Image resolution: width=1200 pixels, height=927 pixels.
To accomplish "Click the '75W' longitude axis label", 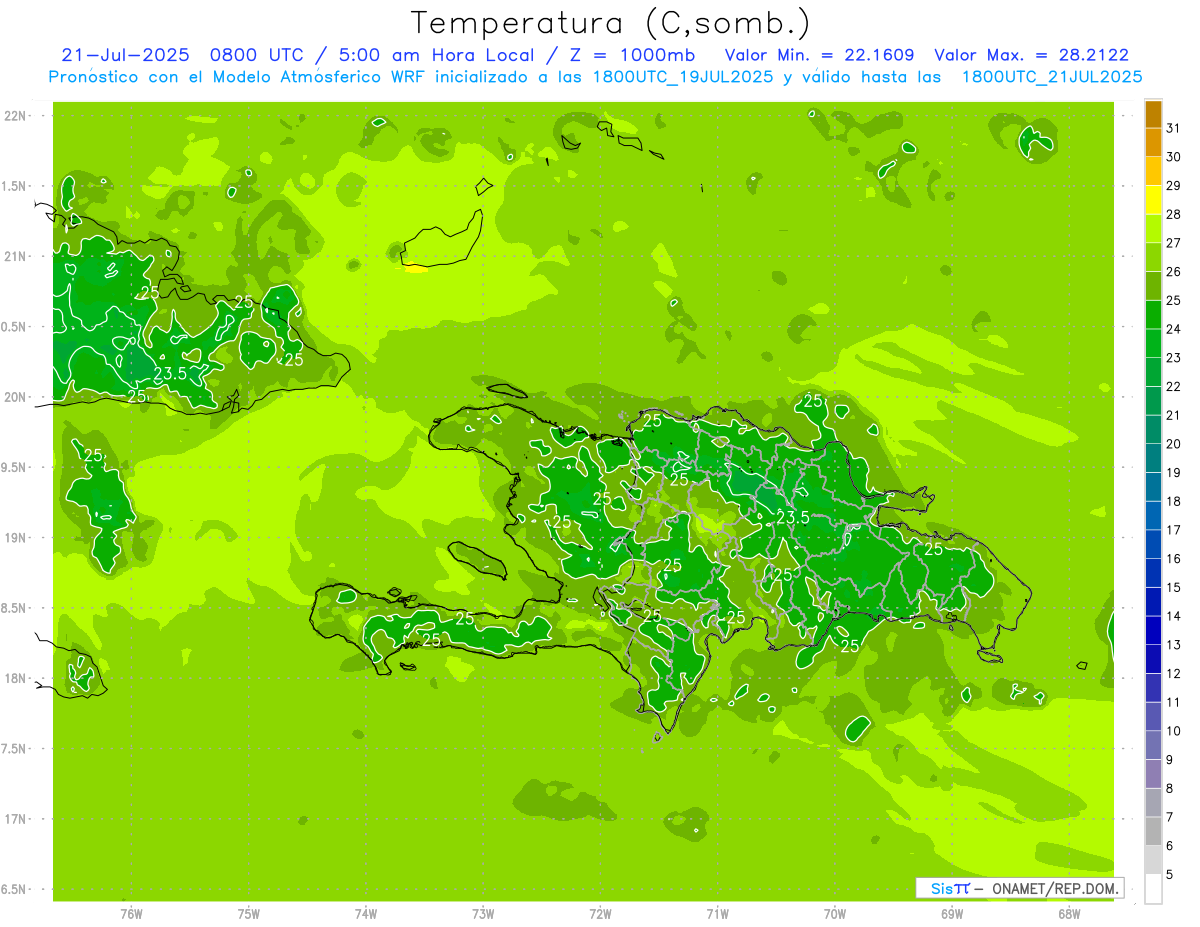I will 249,913.
